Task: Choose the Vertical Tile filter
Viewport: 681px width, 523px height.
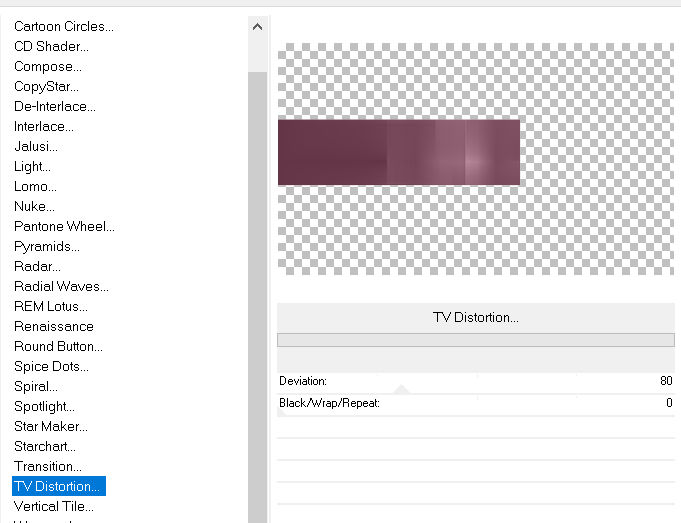Action: point(54,506)
